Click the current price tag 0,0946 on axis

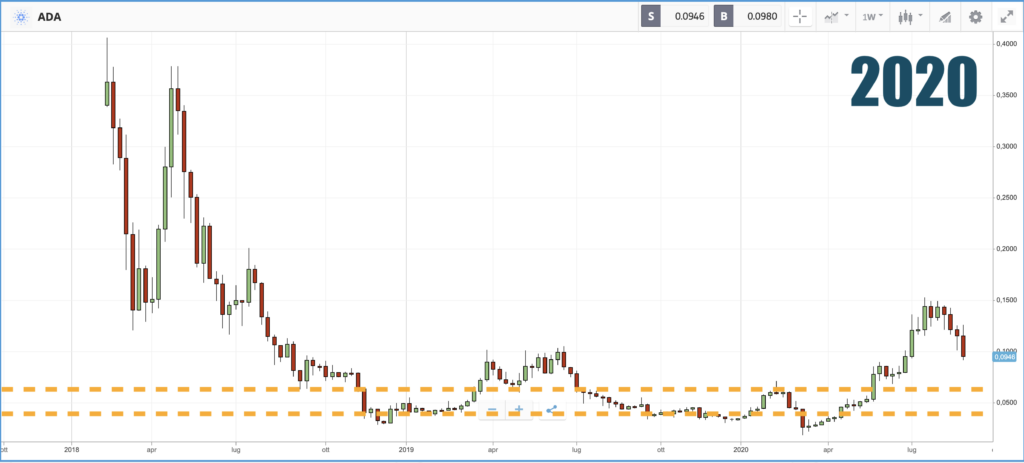coord(1004,357)
